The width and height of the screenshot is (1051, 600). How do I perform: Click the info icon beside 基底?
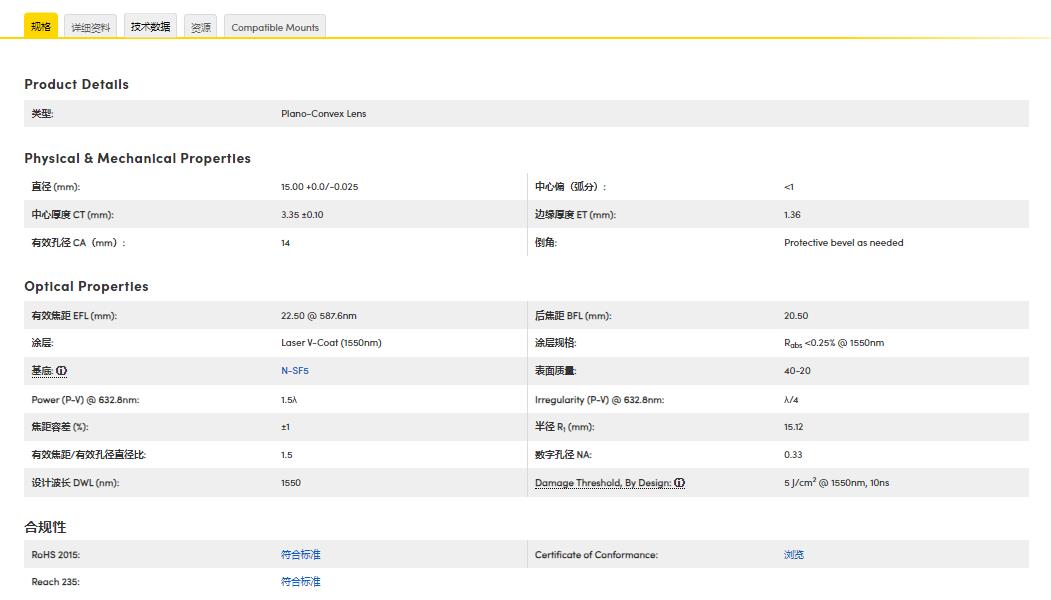(x=62, y=371)
